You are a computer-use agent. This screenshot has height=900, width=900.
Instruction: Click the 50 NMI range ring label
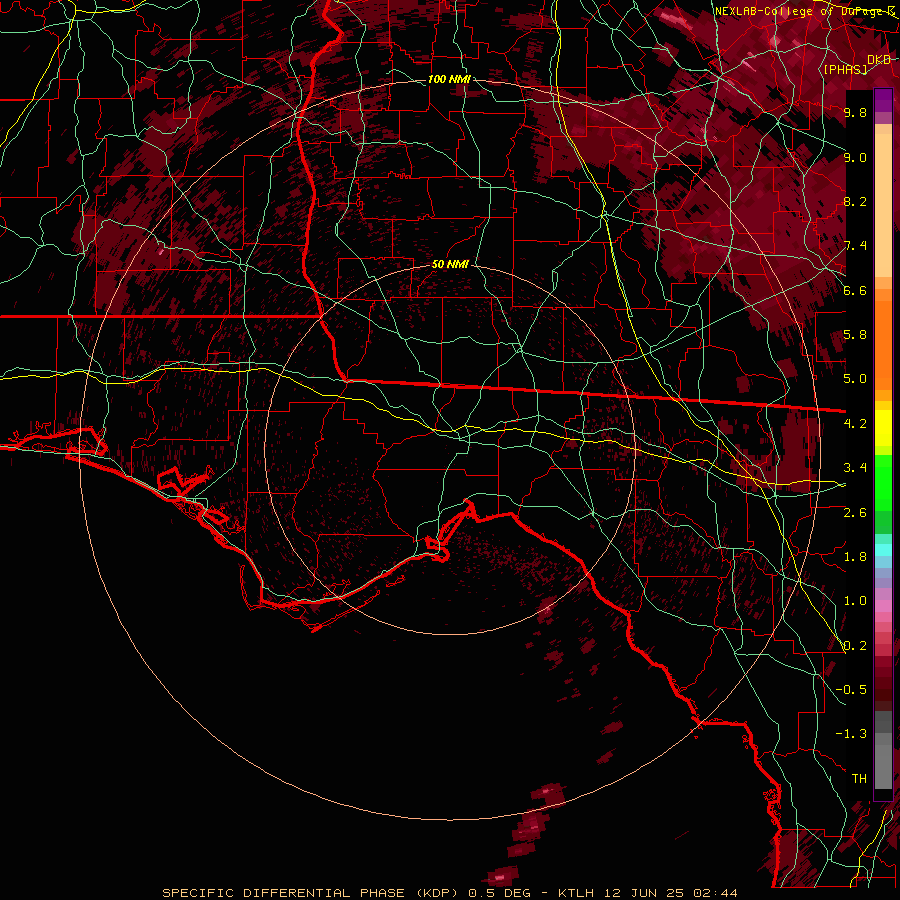(450, 264)
